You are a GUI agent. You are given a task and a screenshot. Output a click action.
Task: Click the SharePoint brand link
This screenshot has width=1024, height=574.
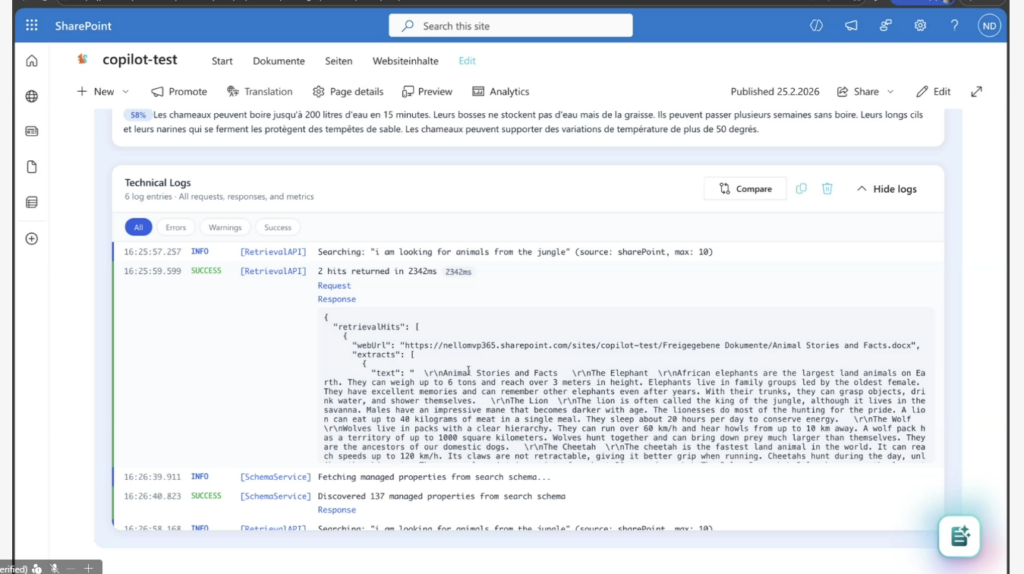83,25
